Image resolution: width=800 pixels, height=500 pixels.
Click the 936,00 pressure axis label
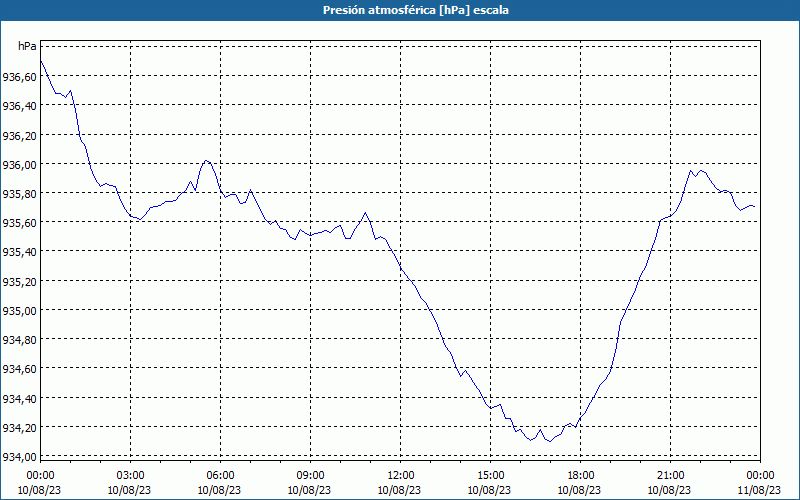[x=19, y=165]
